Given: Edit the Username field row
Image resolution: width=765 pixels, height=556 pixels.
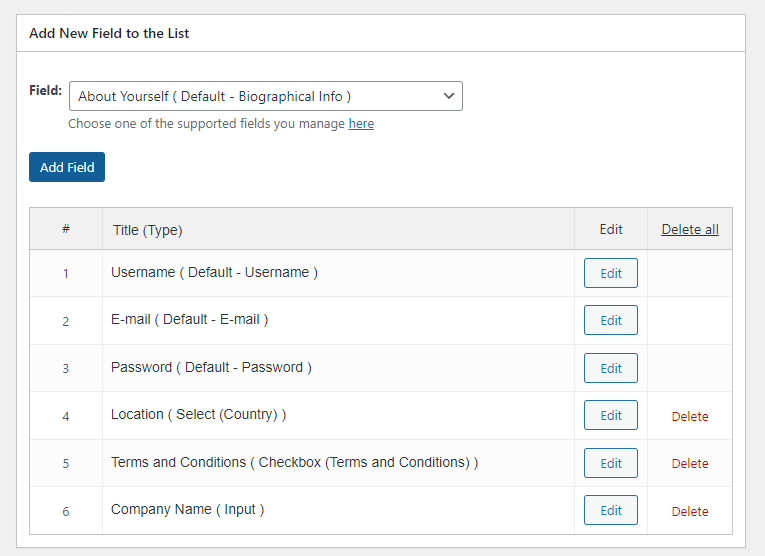Looking at the screenshot, I should coord(611,273).
